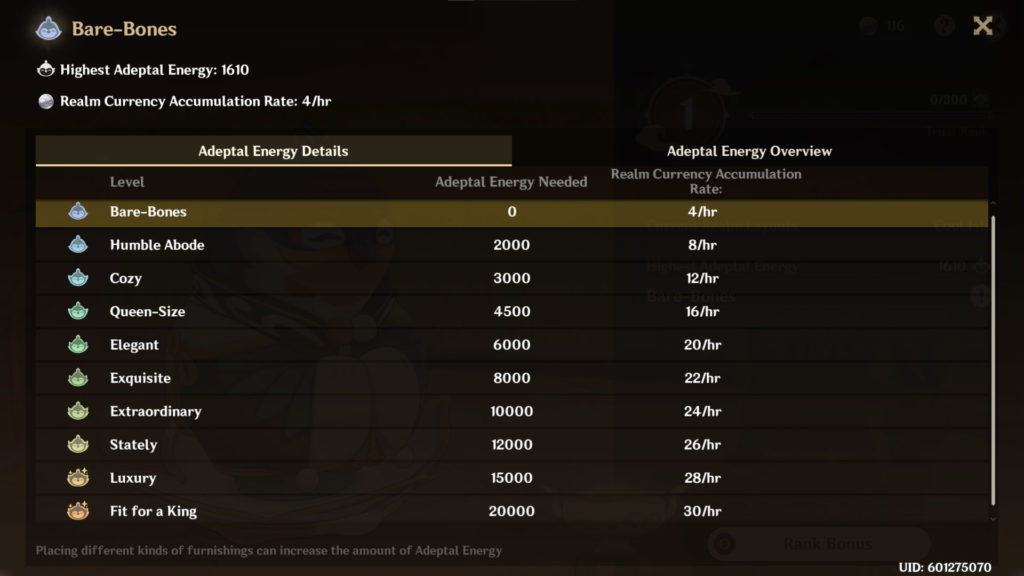Click the Elegant level icon

[78, 345]
